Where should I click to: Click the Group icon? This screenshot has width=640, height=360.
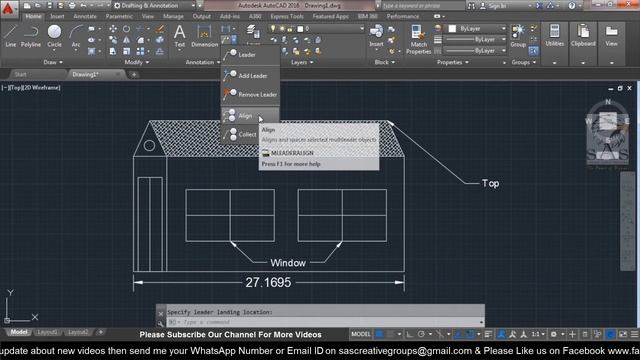point(518,36)
